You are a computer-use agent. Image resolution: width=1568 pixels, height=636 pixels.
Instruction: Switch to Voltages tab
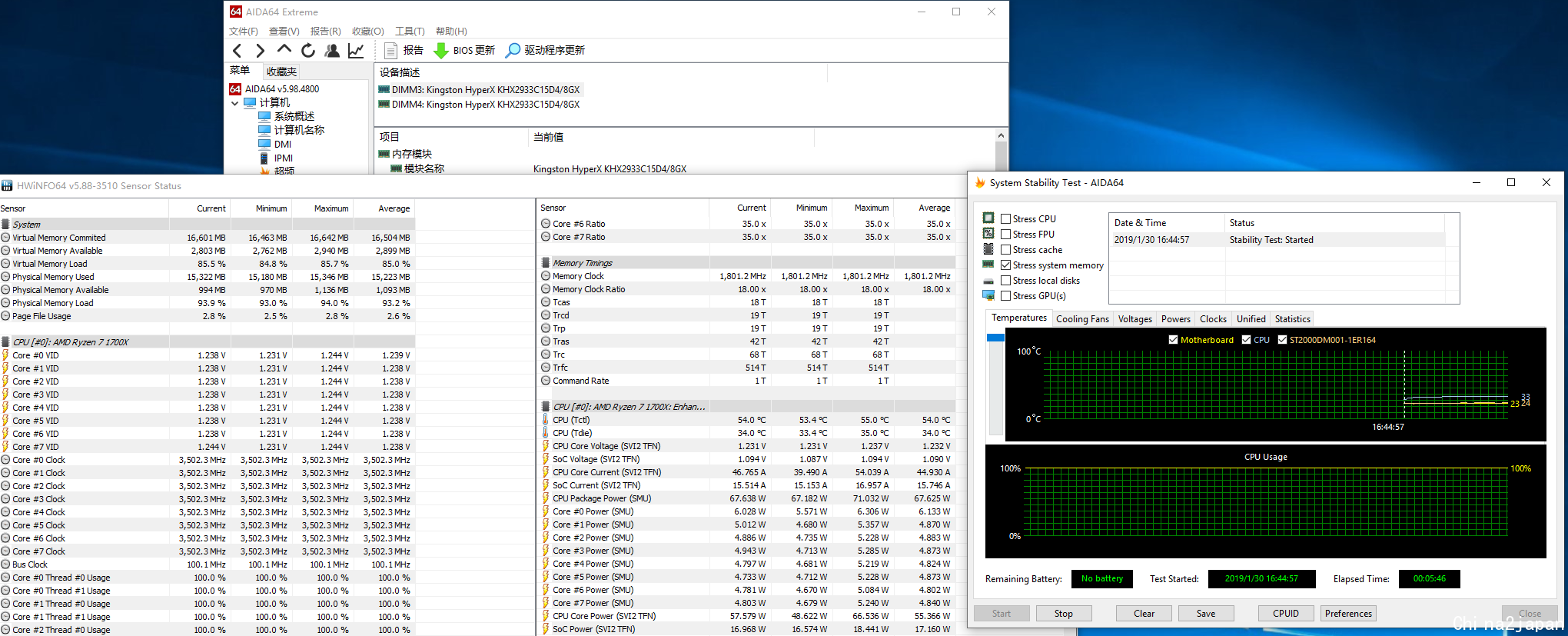coord(1134,319)
